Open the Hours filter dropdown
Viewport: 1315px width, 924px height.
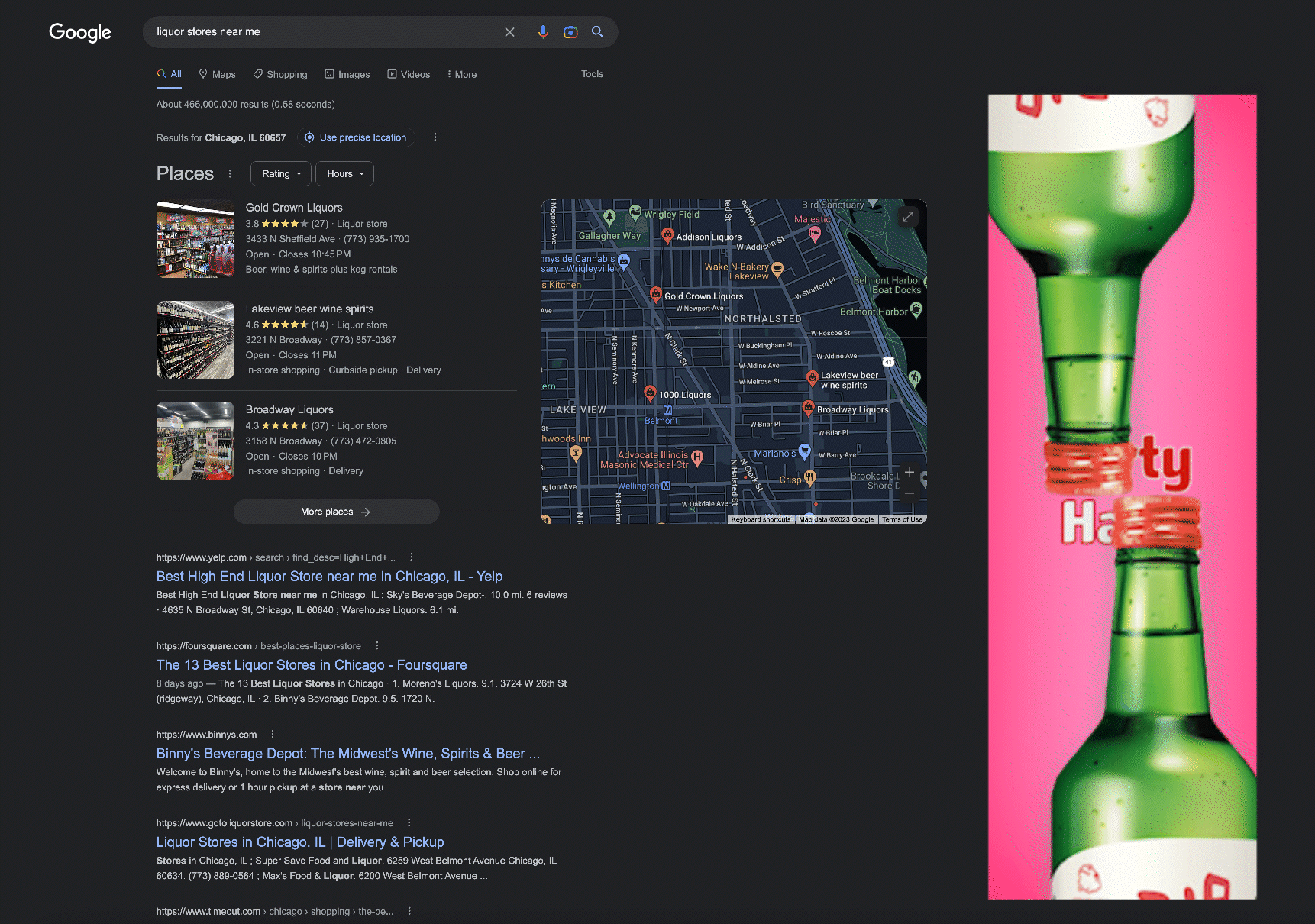pos(345,173)
